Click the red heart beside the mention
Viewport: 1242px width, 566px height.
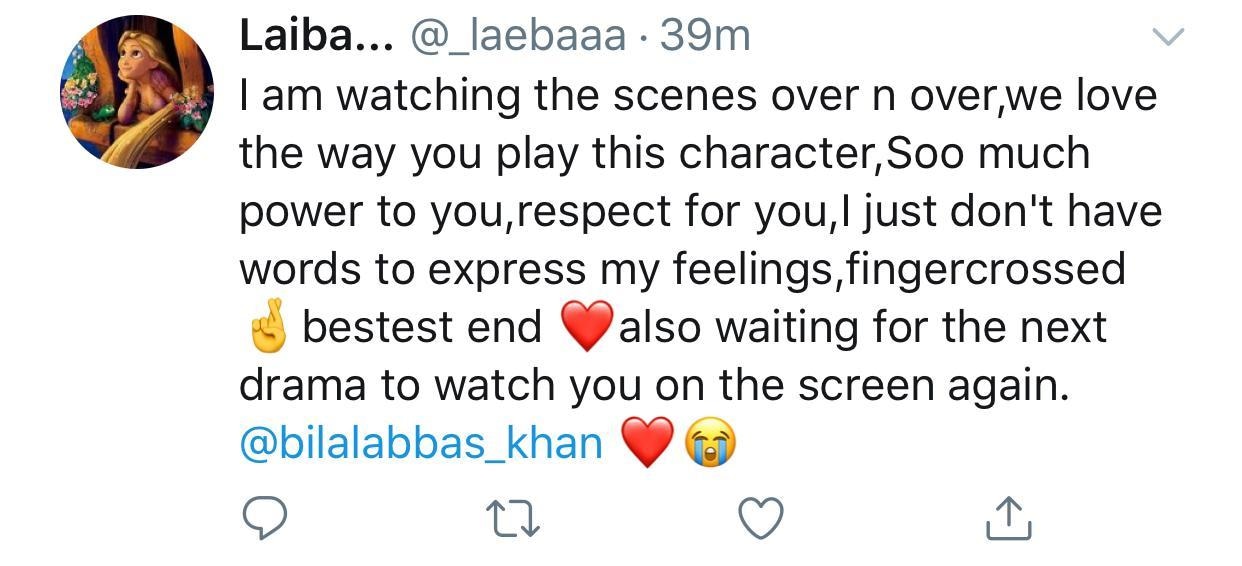click(647, 444)
